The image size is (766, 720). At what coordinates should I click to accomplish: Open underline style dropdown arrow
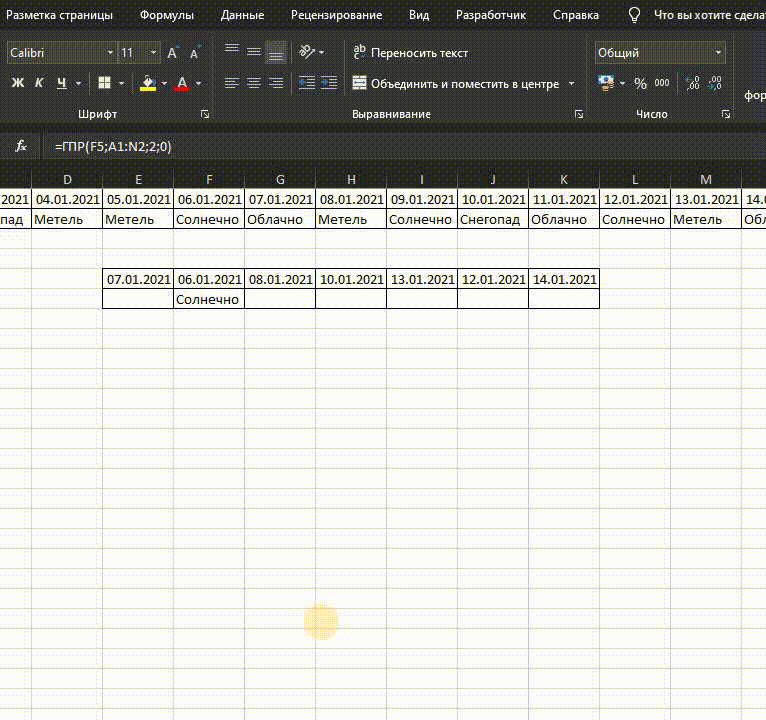tap(78, 83)
